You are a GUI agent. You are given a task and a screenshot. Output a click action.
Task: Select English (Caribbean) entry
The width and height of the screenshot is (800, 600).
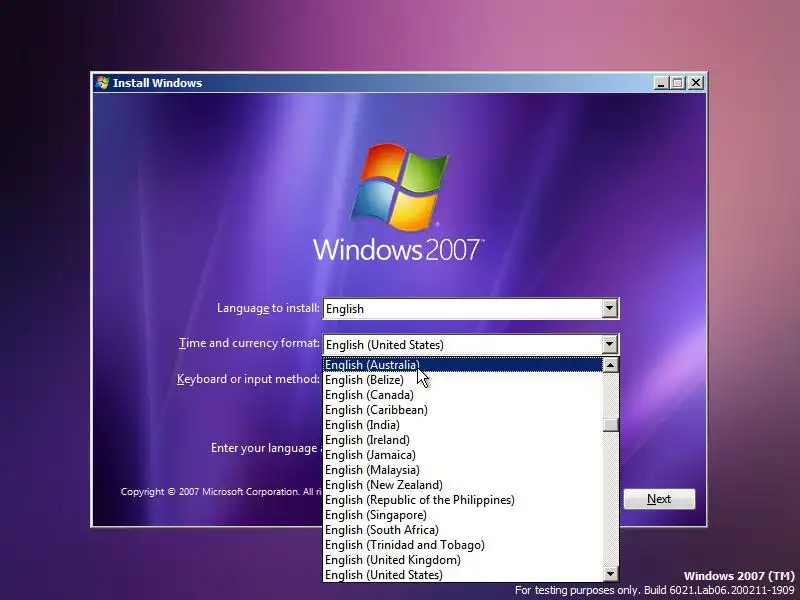[463, 410]
